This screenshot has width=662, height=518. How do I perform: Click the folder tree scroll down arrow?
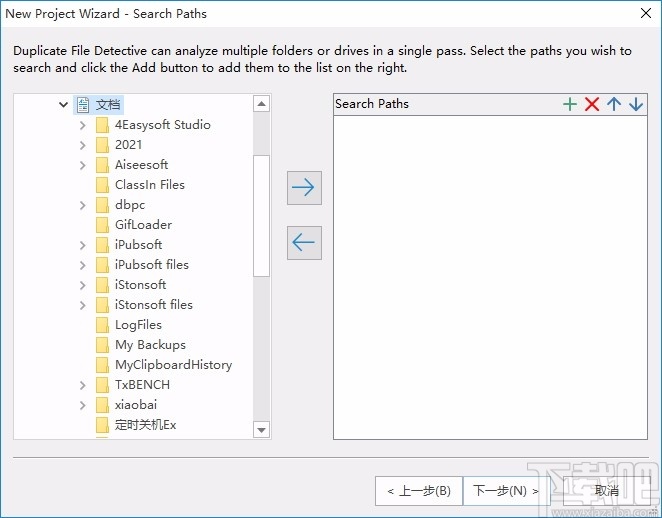pyautogui.click(x=261, y=430)
